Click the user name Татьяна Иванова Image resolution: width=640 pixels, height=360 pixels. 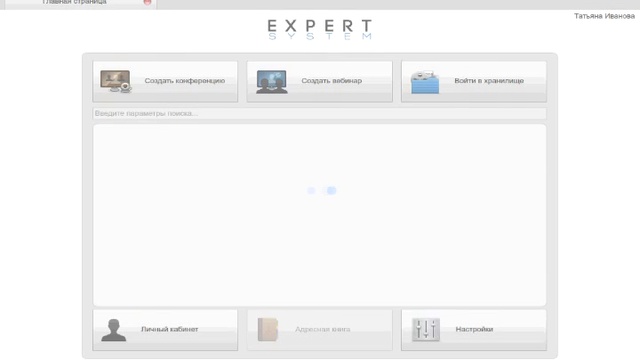click(x=604, y=16)
